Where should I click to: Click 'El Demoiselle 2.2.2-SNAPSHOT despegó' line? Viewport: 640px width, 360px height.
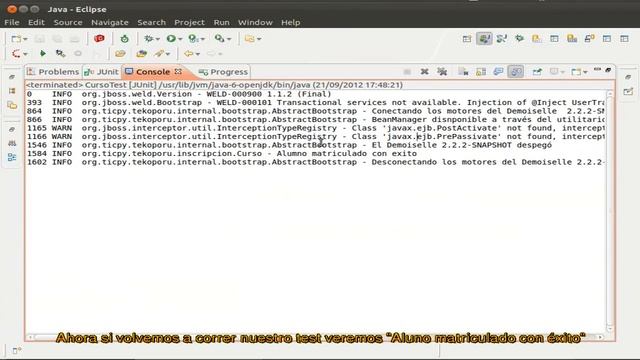[289, 145]
